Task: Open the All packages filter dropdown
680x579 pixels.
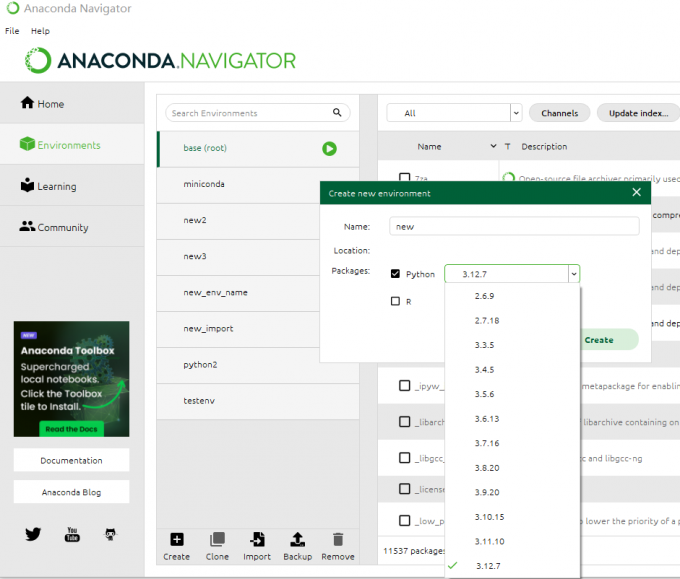Action: tap(516, 113)
